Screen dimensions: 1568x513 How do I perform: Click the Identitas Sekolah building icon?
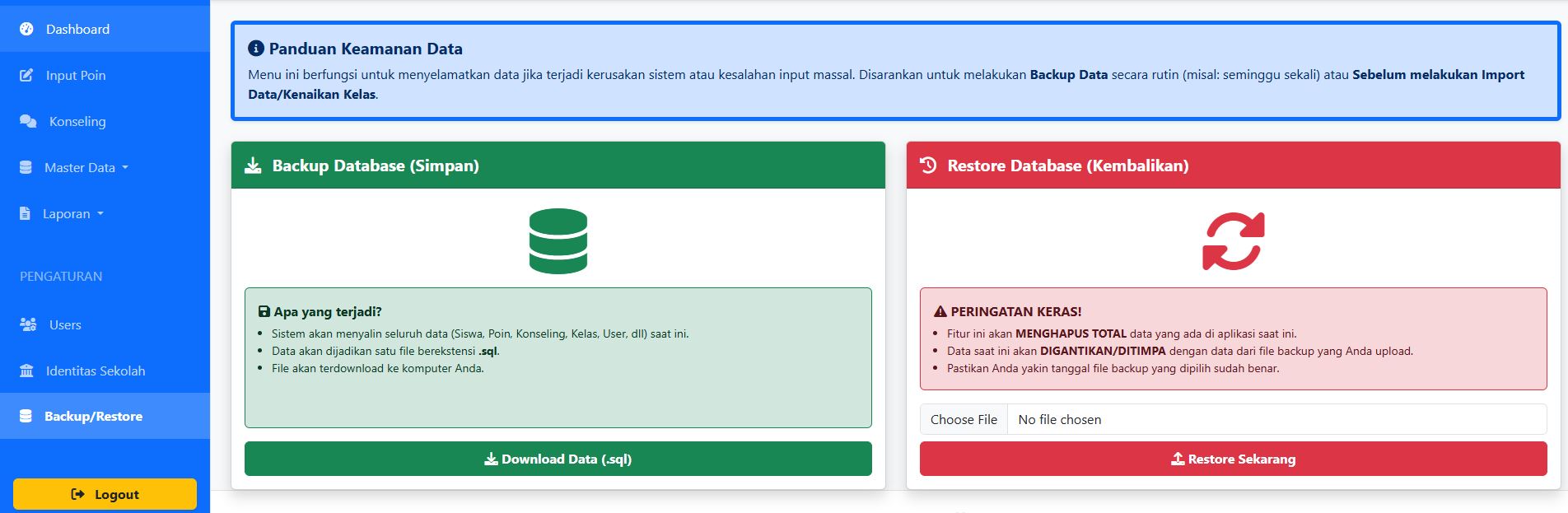tap(26, 371)
